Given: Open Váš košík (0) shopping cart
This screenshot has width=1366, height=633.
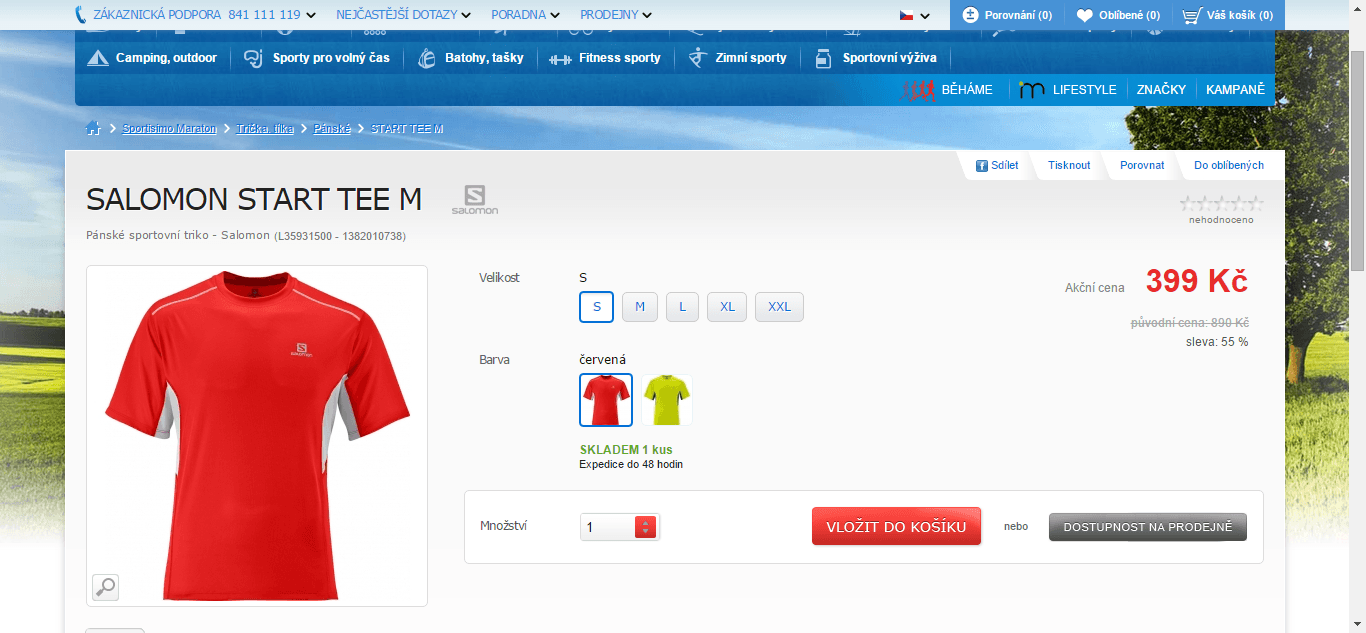Looking at the screenshot, I should (1227, 15).
